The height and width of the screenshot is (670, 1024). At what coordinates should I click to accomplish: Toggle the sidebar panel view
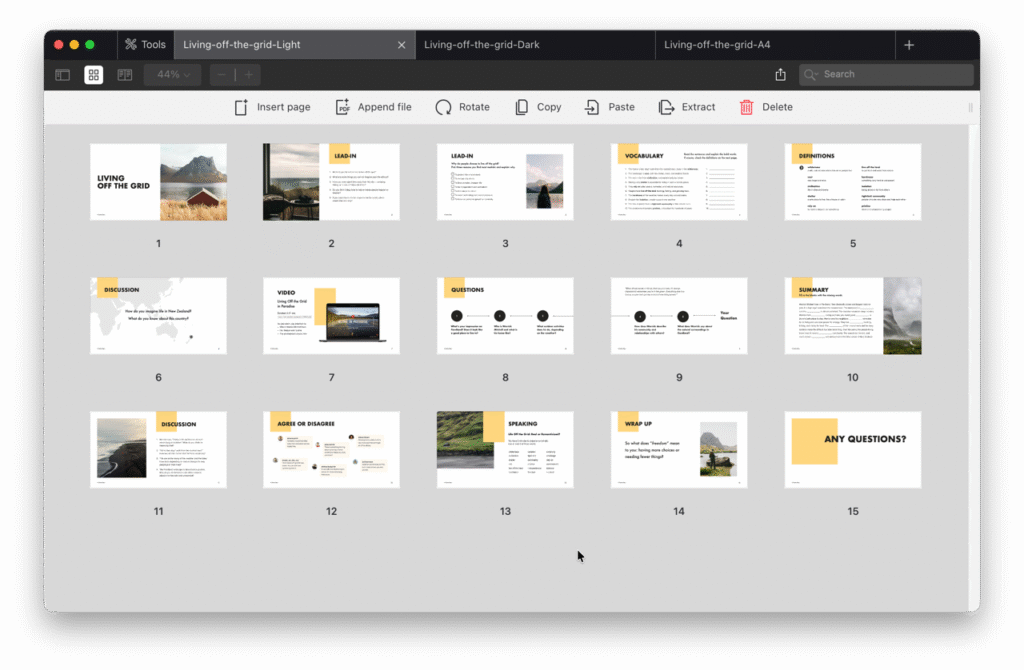coord(62,74)
